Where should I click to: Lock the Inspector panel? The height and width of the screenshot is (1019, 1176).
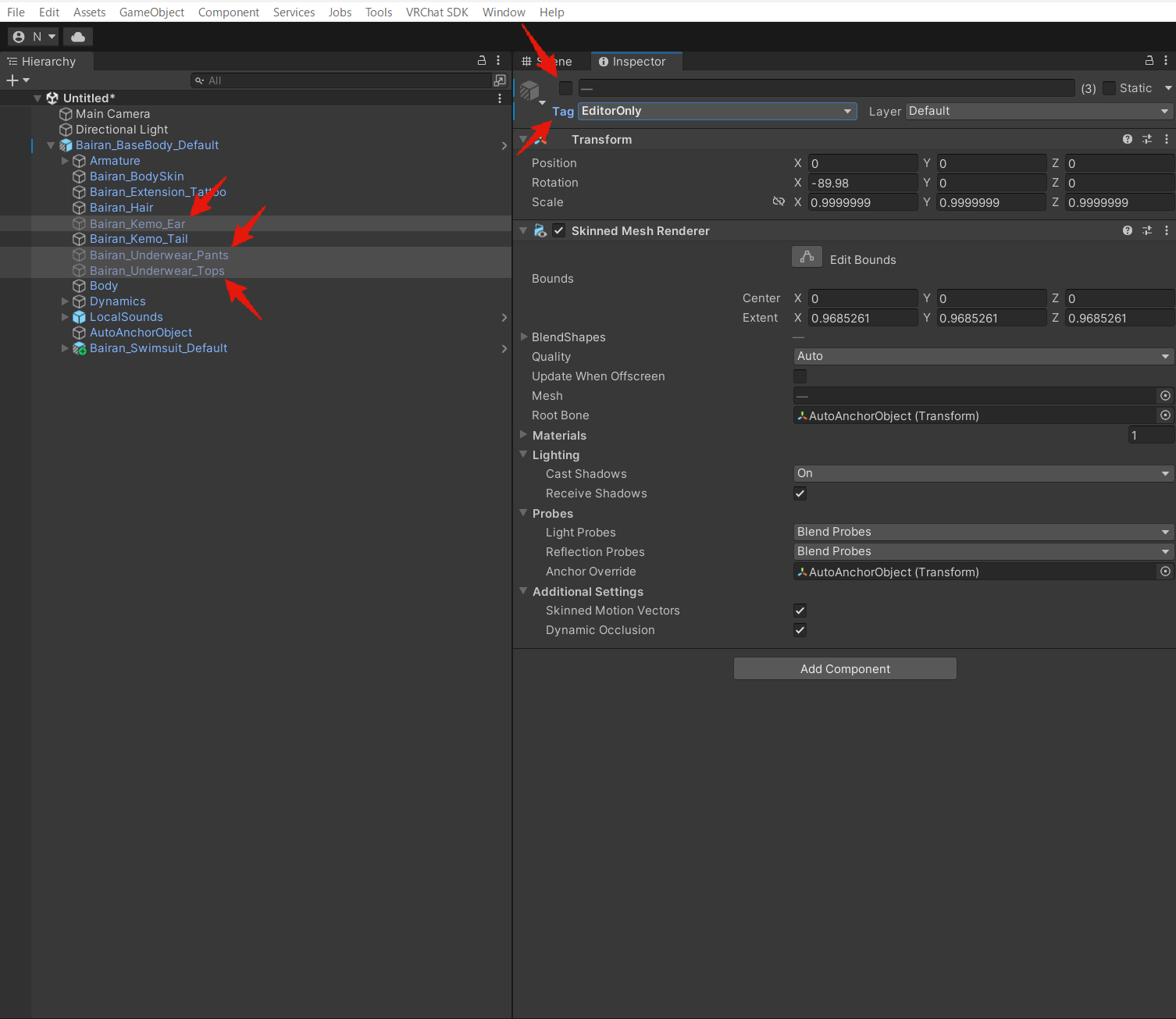click(x=1149, y=60)
